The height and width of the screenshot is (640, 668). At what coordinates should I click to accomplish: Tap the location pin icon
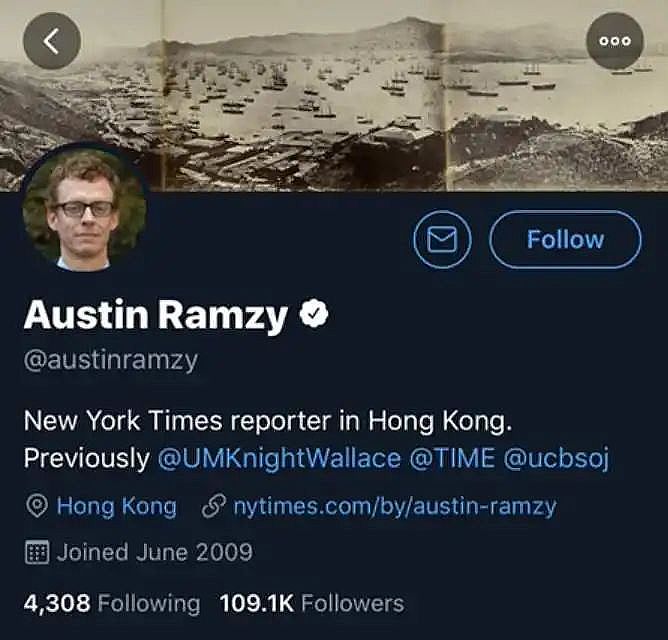click(x=37, y=506)
